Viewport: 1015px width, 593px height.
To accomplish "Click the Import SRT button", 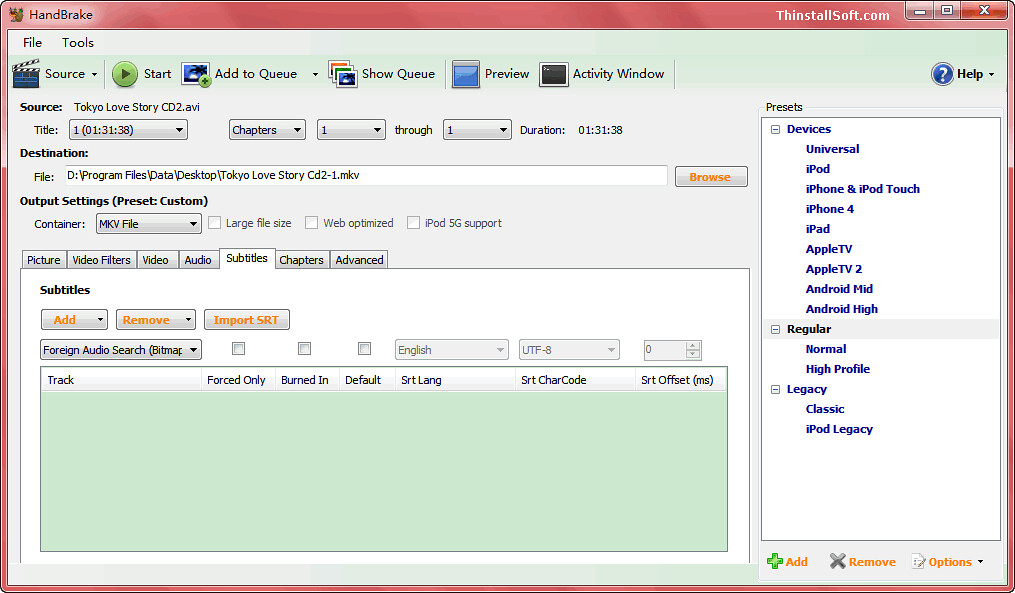I will click(246, 319).
